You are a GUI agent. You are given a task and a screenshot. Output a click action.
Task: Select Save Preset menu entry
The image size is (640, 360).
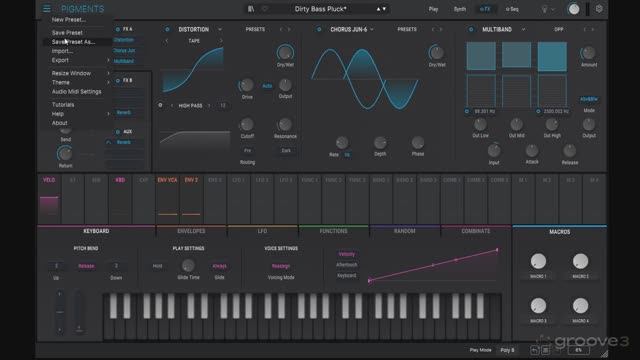click(x=67, y=32)
